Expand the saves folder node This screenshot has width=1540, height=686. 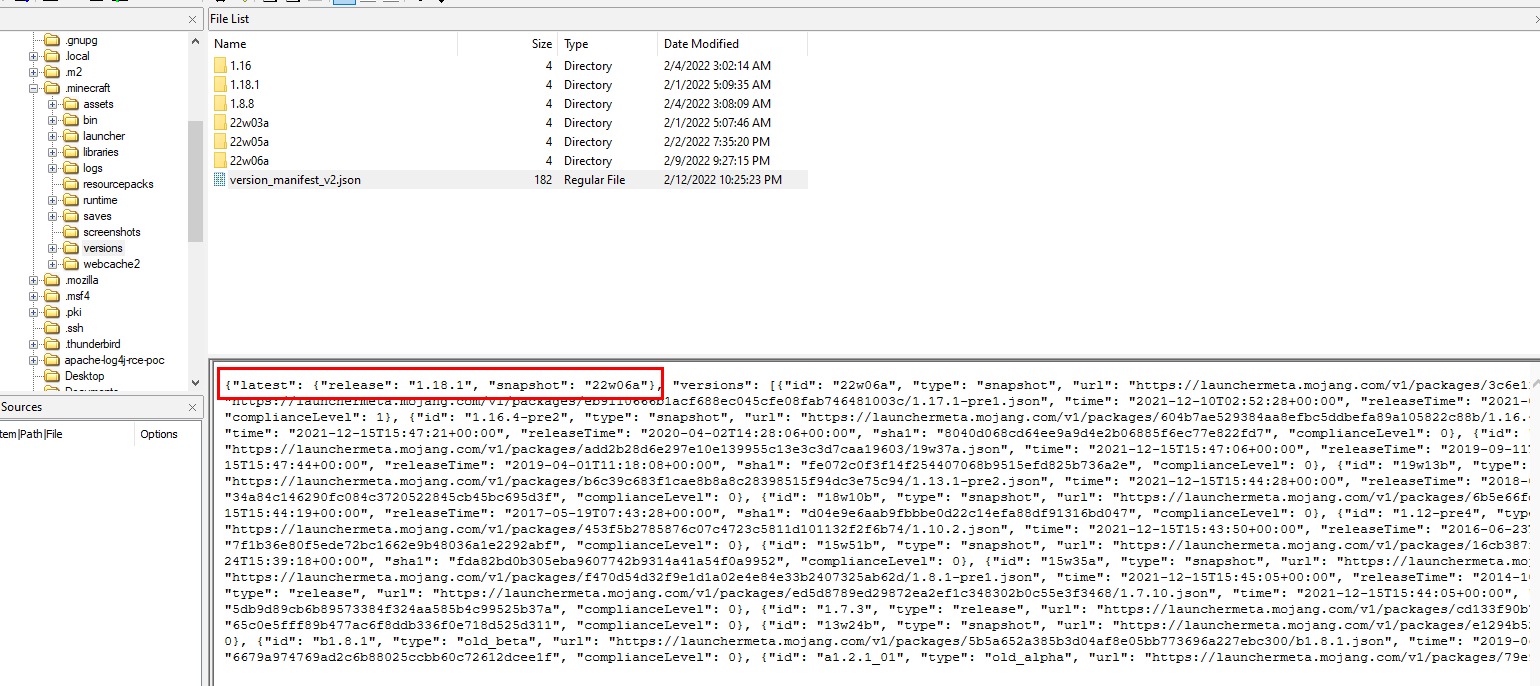(53, 216)
